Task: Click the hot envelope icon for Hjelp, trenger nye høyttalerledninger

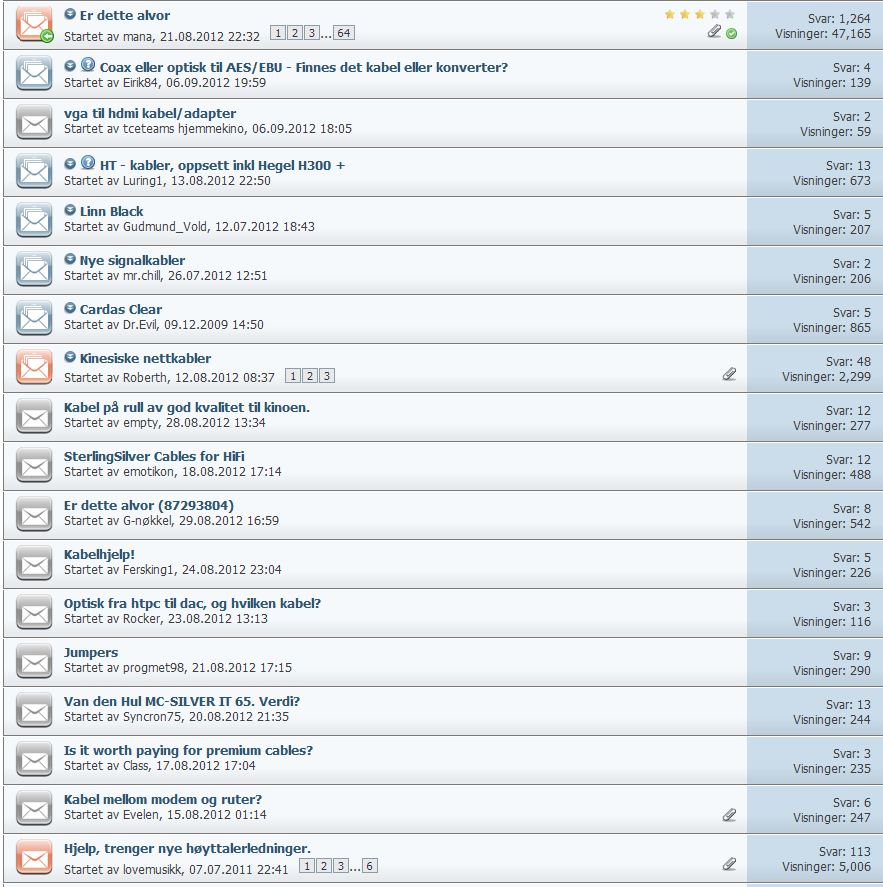Action: coord(34,858)
